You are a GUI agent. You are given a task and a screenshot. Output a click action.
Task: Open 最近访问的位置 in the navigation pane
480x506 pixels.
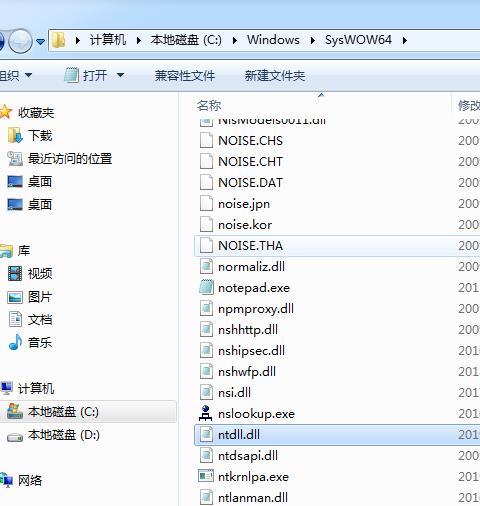coord(70,159)
